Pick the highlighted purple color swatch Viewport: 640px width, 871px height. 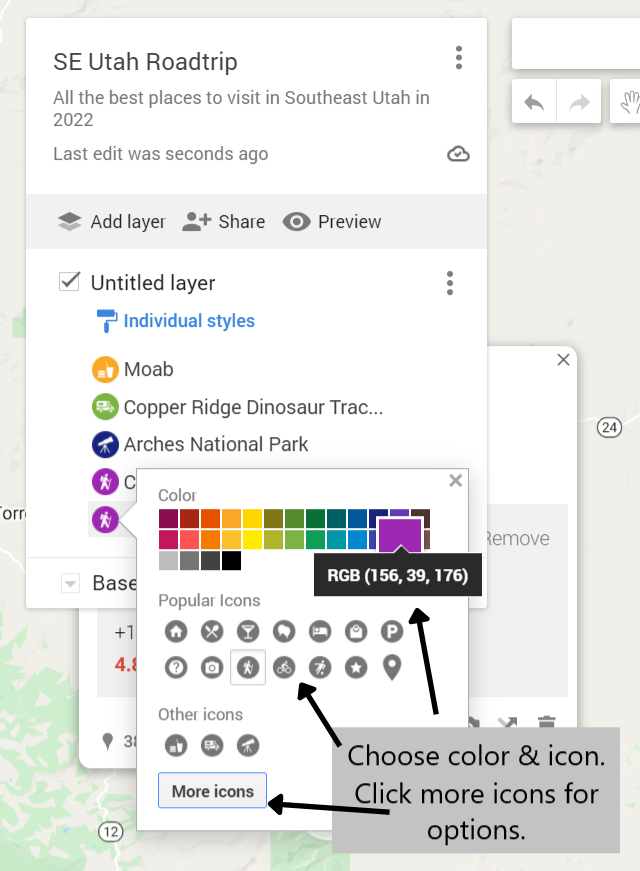point(400,535)
